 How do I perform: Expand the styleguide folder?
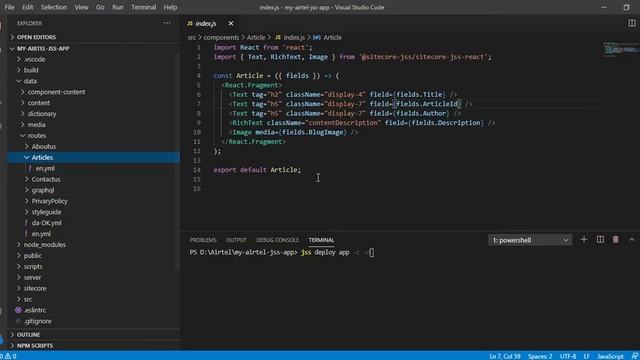point(46,212)
